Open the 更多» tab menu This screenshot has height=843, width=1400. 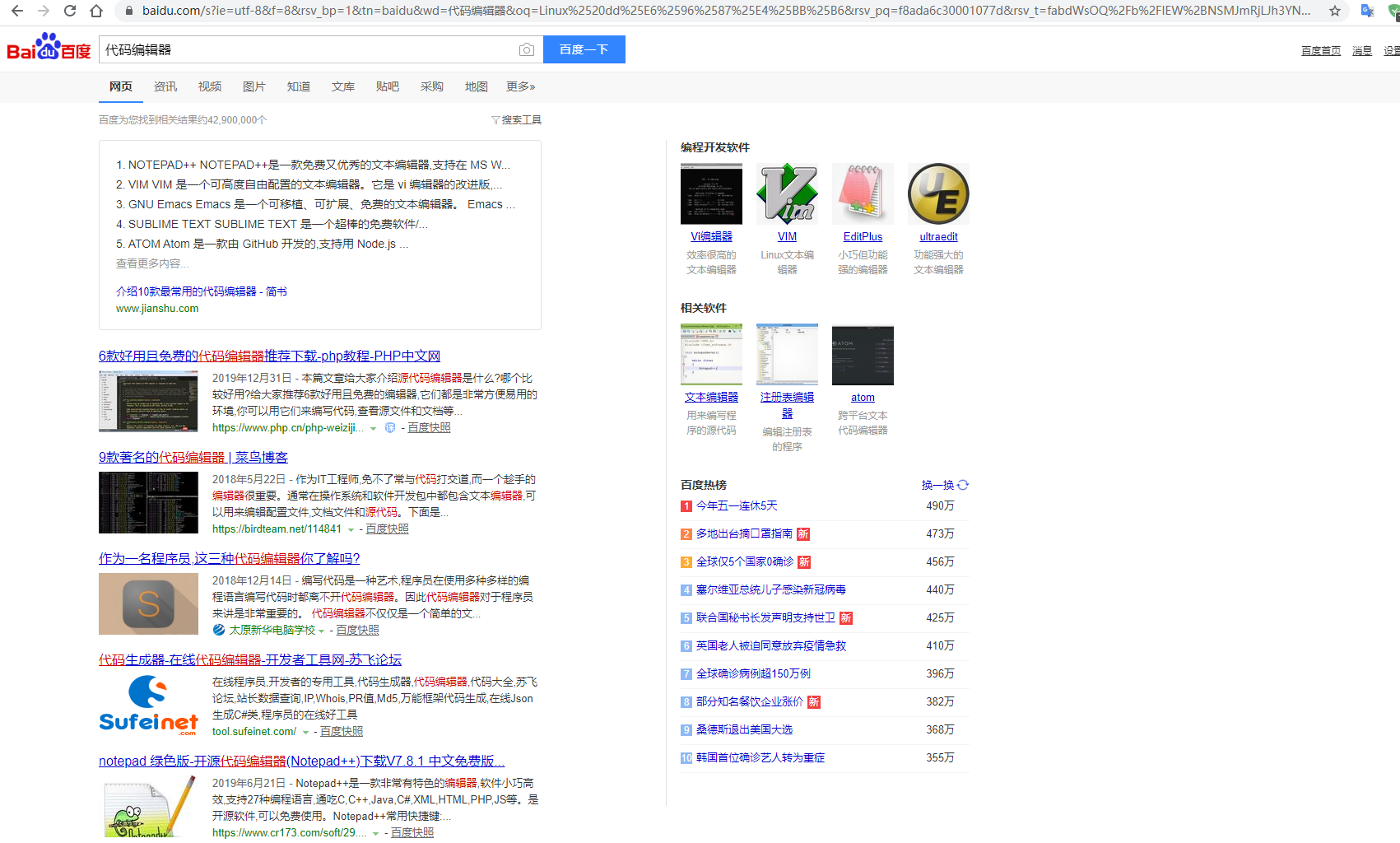coord(520,86)
